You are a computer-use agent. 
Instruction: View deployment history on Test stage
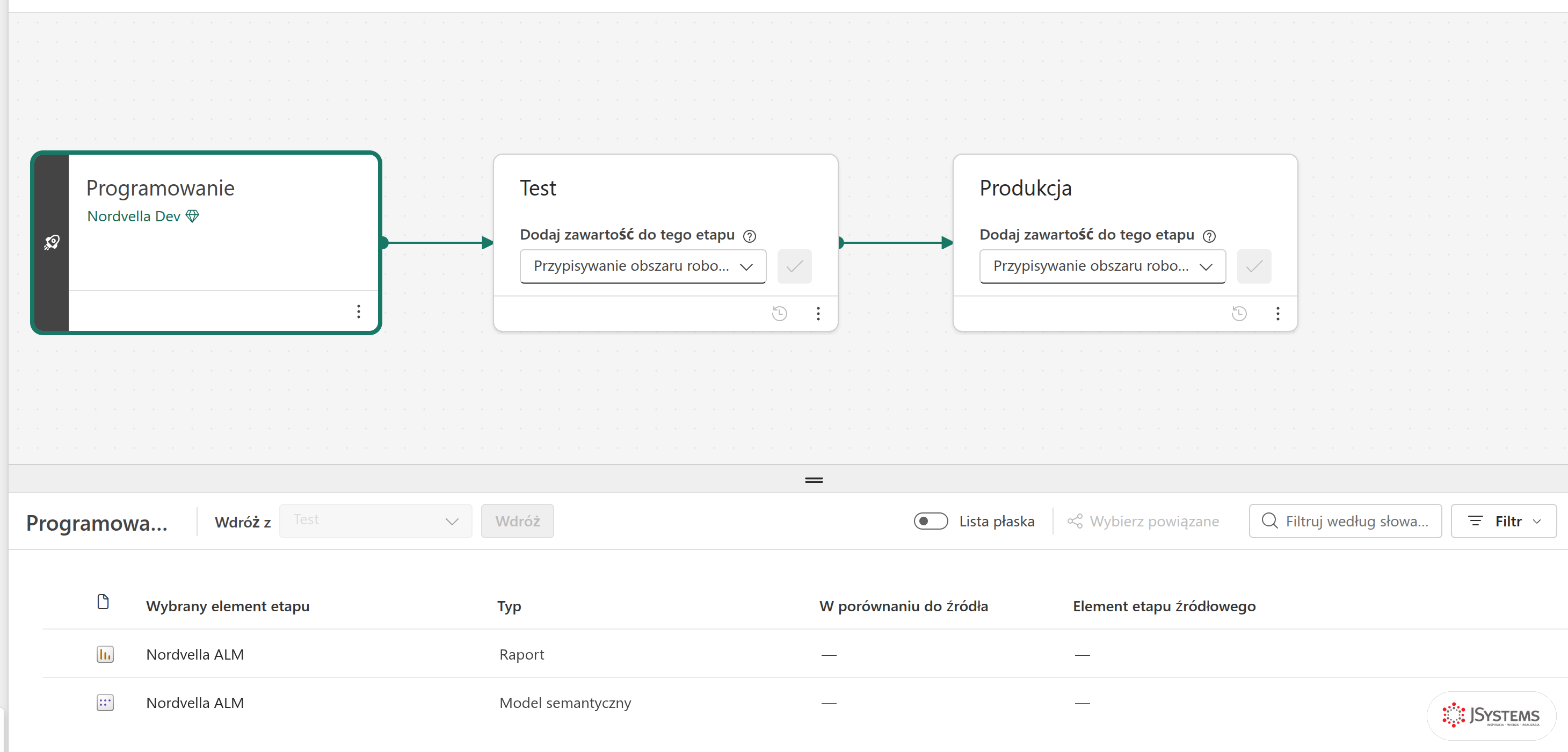tap(780, 313)
